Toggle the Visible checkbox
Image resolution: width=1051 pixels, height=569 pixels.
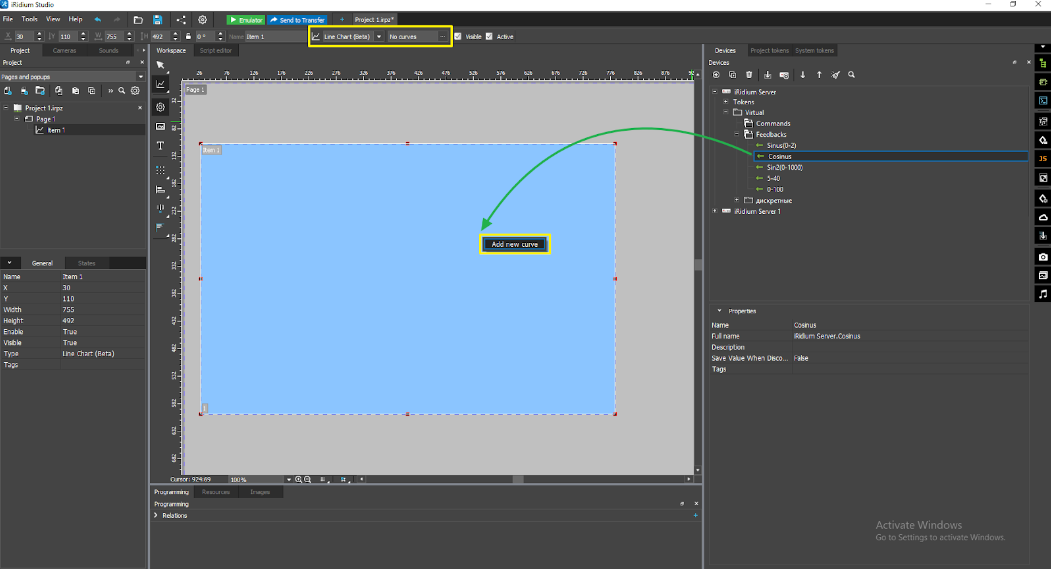tap(458, 37)
